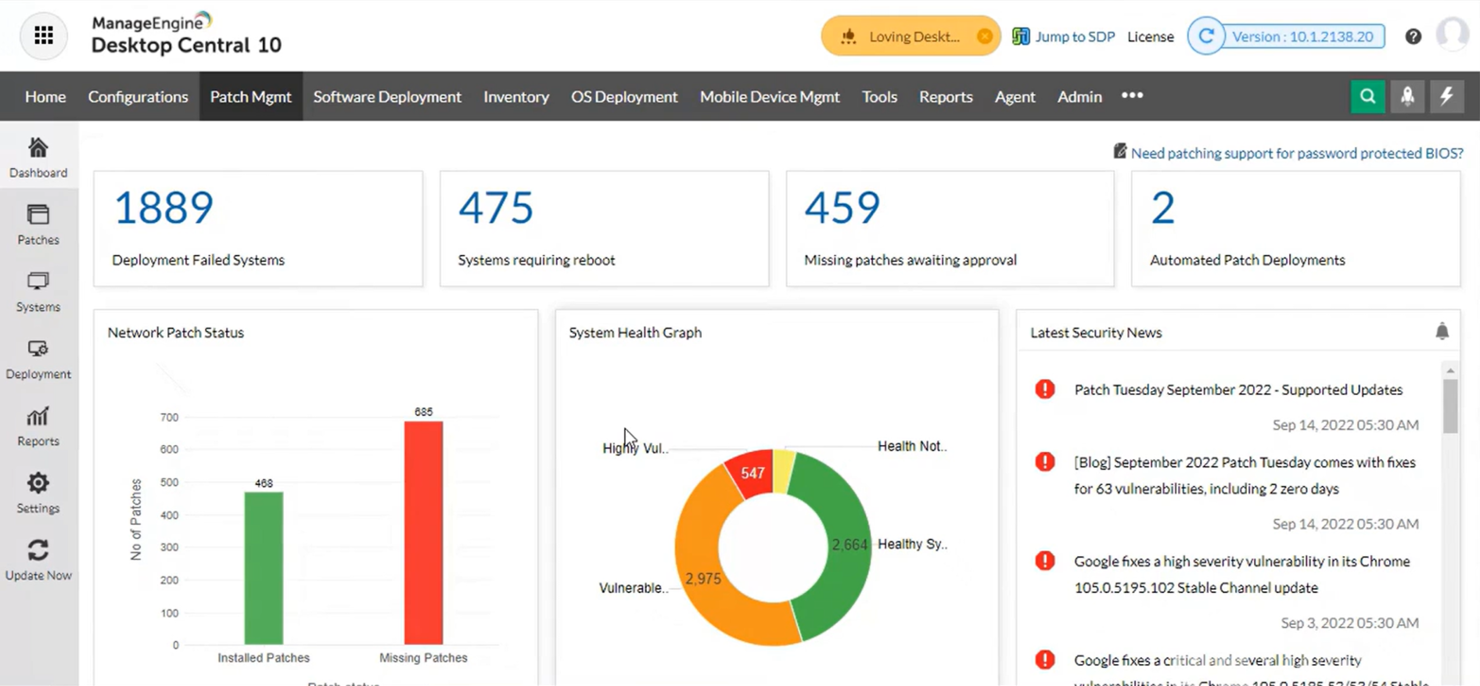Expand the more options ellipsis menu
The height and width of the screenshot is (686, 1480).
1132,95
